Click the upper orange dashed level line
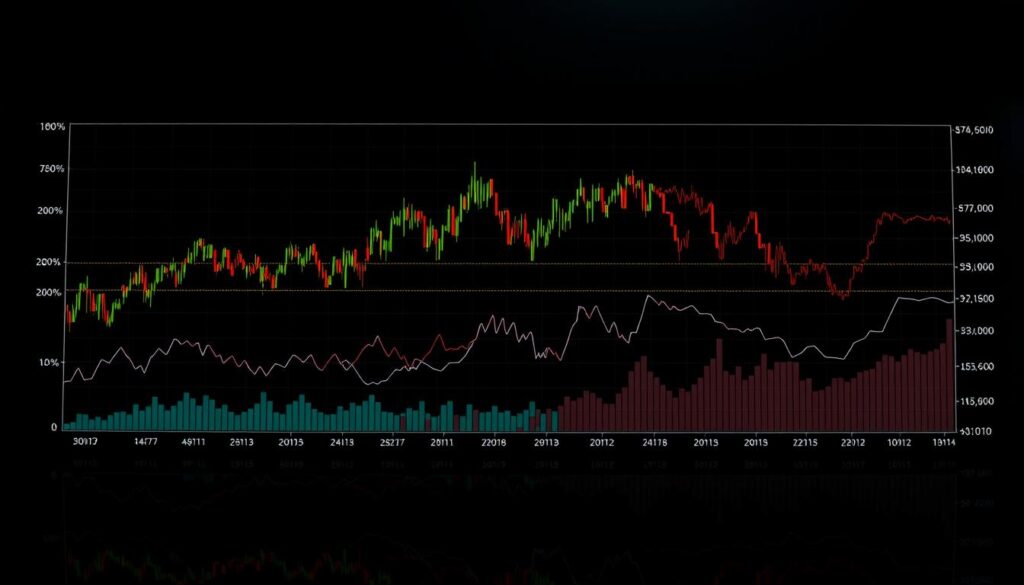Image resolution: width=1024 pixels, height=585 pixels. pos(500,264)
